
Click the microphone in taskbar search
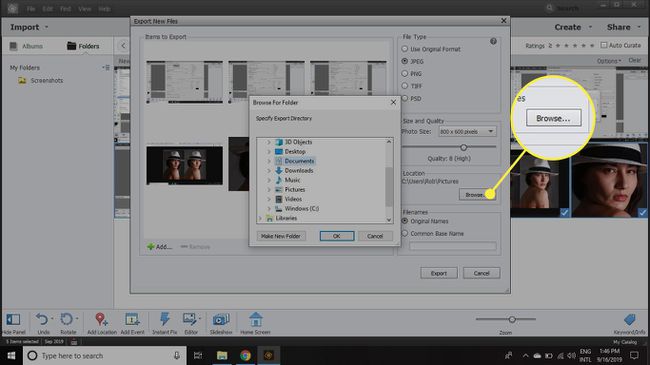pos(177,355)
